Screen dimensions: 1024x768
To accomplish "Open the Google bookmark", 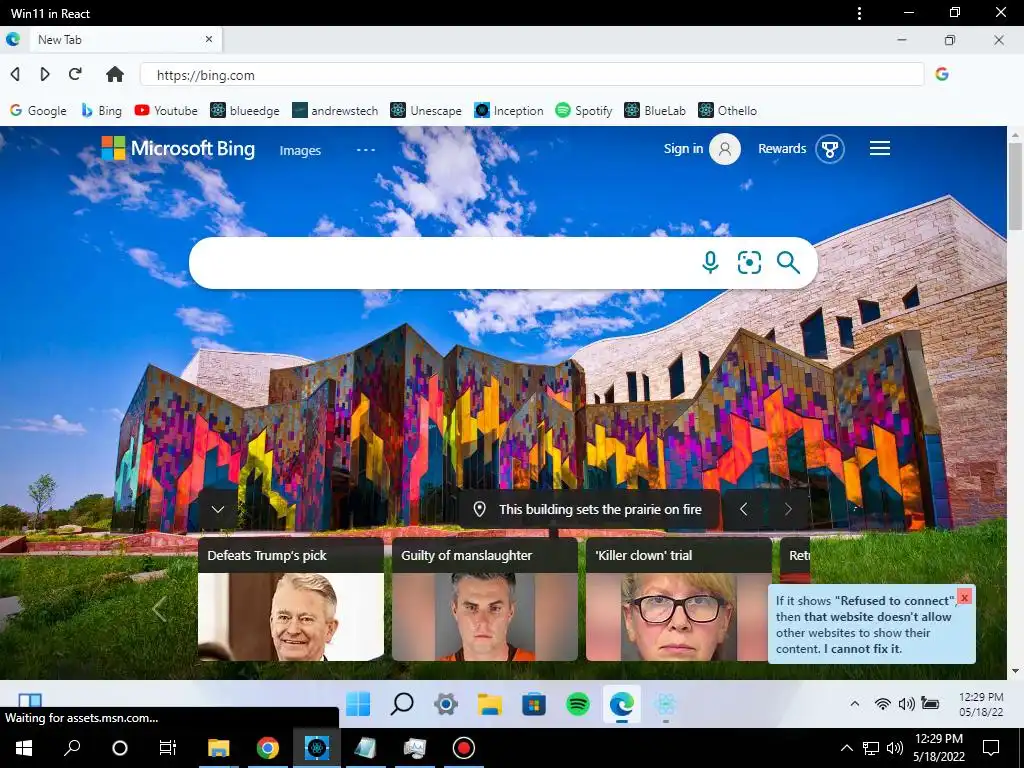I will coord(39,110).
